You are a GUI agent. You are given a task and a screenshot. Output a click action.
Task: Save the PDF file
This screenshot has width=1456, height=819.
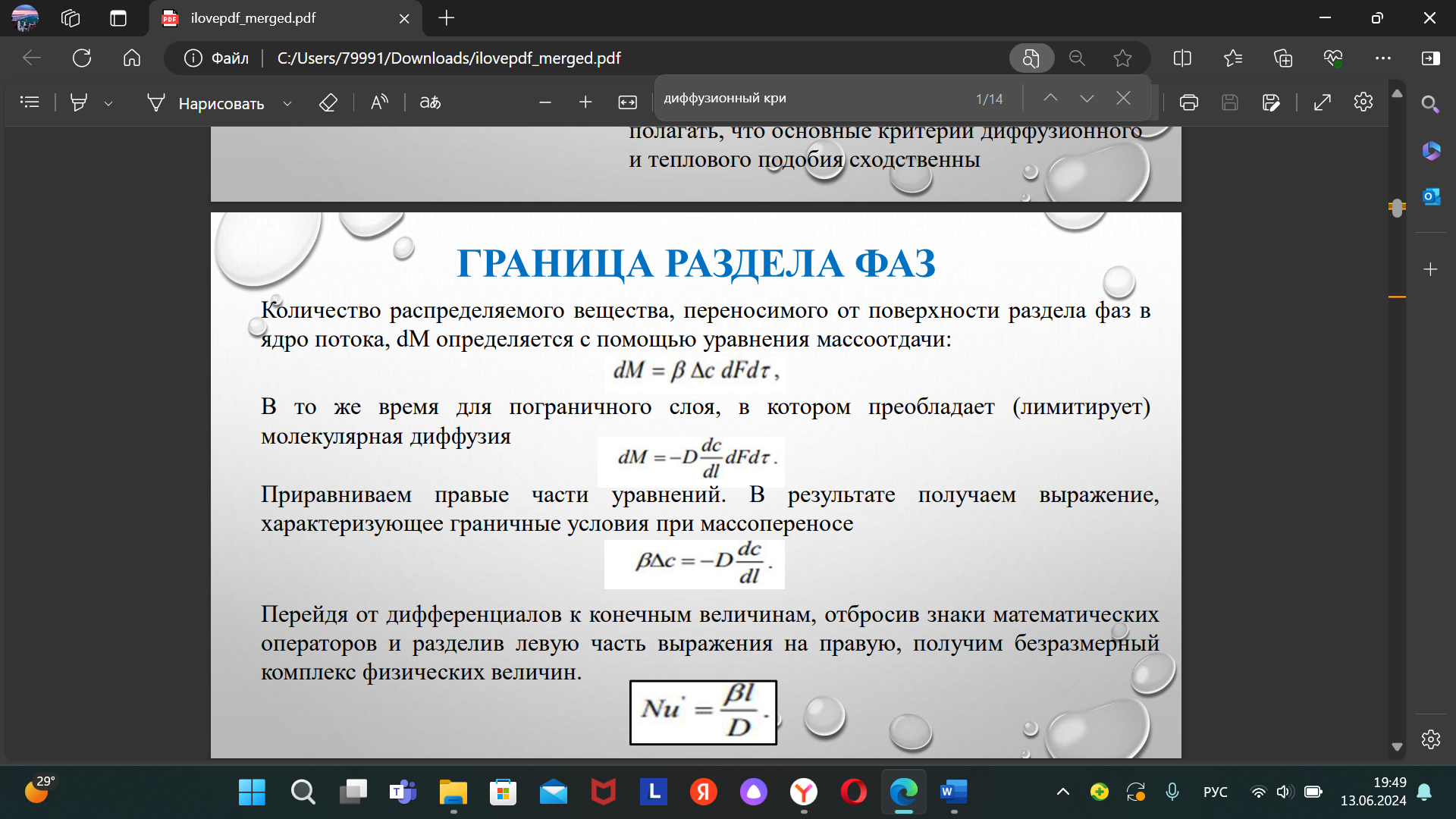(1230, 102)
